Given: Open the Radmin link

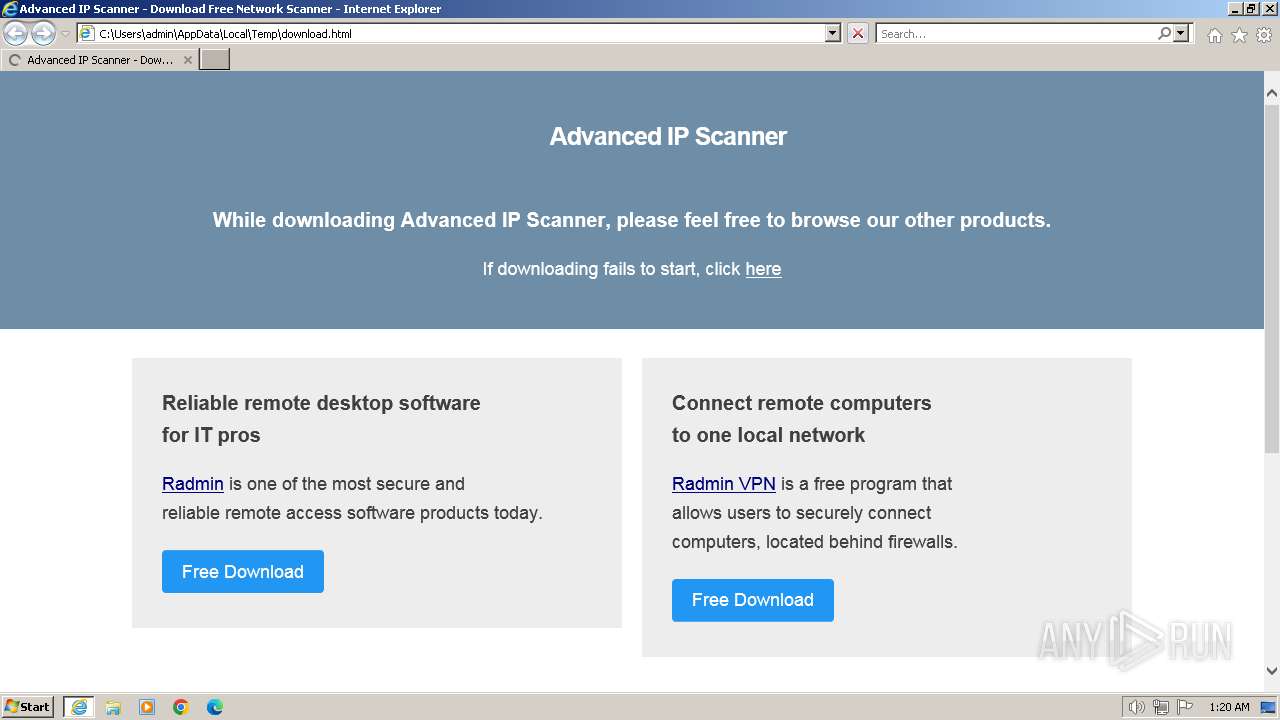Looking at the screenshot, I should click(193, 484).
